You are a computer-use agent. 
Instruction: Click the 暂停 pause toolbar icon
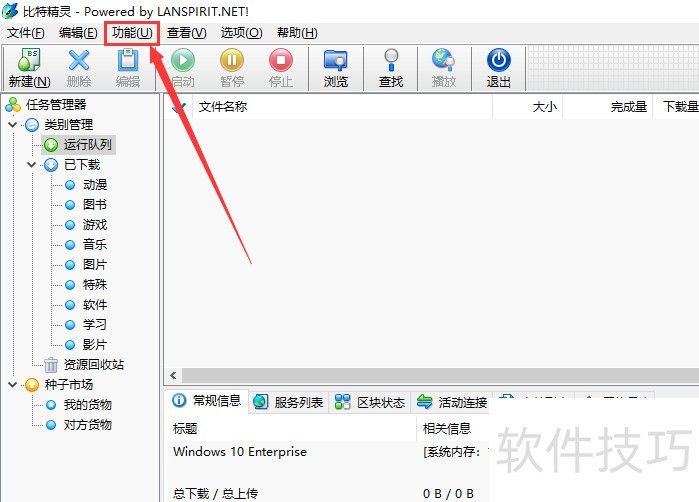coord(232,60)
